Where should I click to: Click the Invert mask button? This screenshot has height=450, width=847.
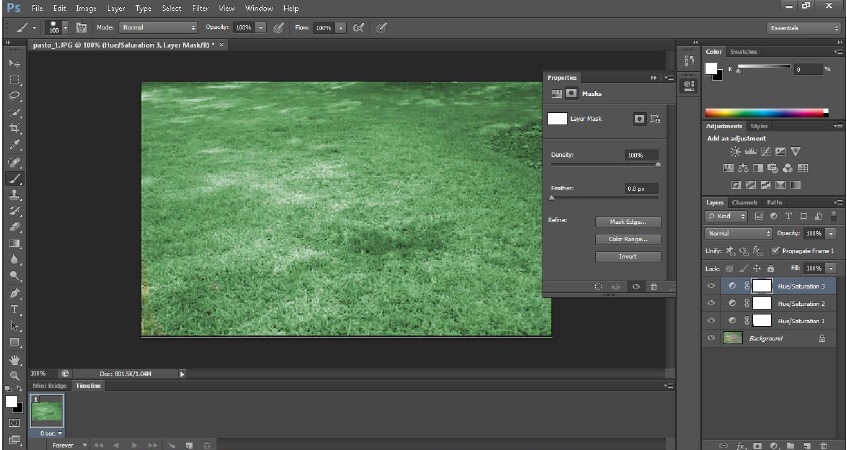(627, 257)
